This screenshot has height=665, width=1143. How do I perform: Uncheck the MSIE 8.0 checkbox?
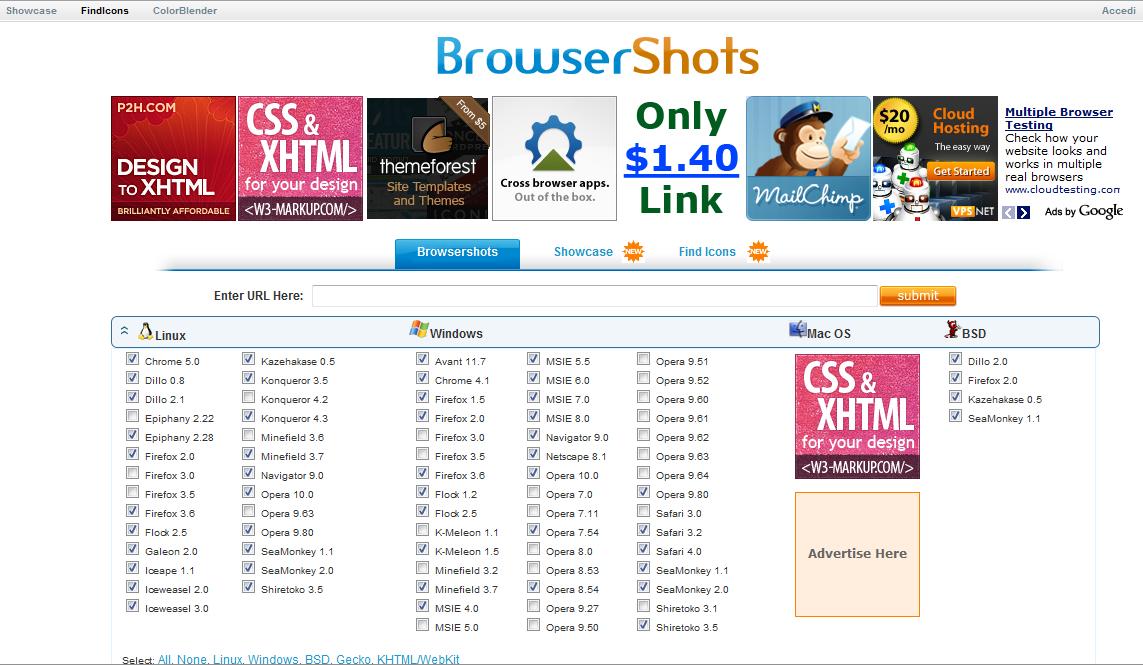(534, 416)
